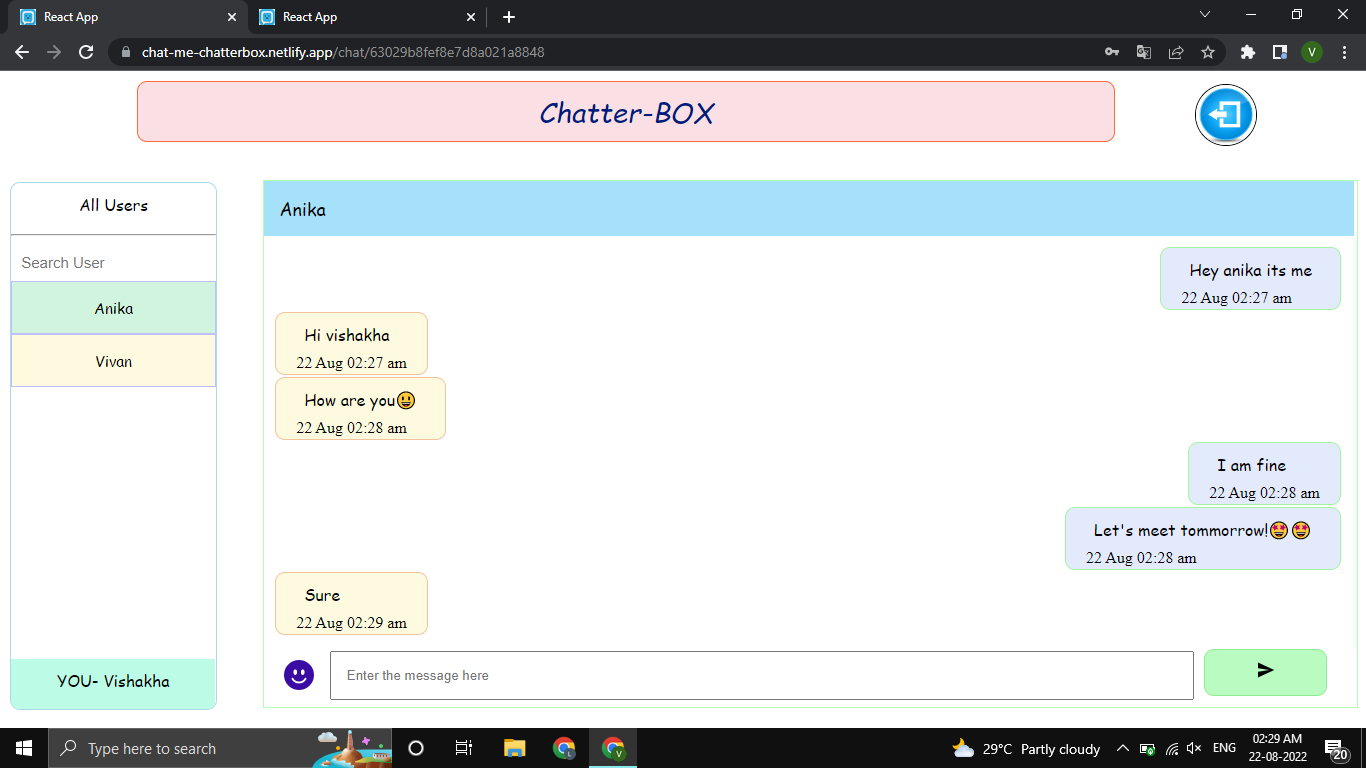Open the browser extensions puzzle icon
This screenshot has width=1366, height=768.
click(x=1247, y=51)
